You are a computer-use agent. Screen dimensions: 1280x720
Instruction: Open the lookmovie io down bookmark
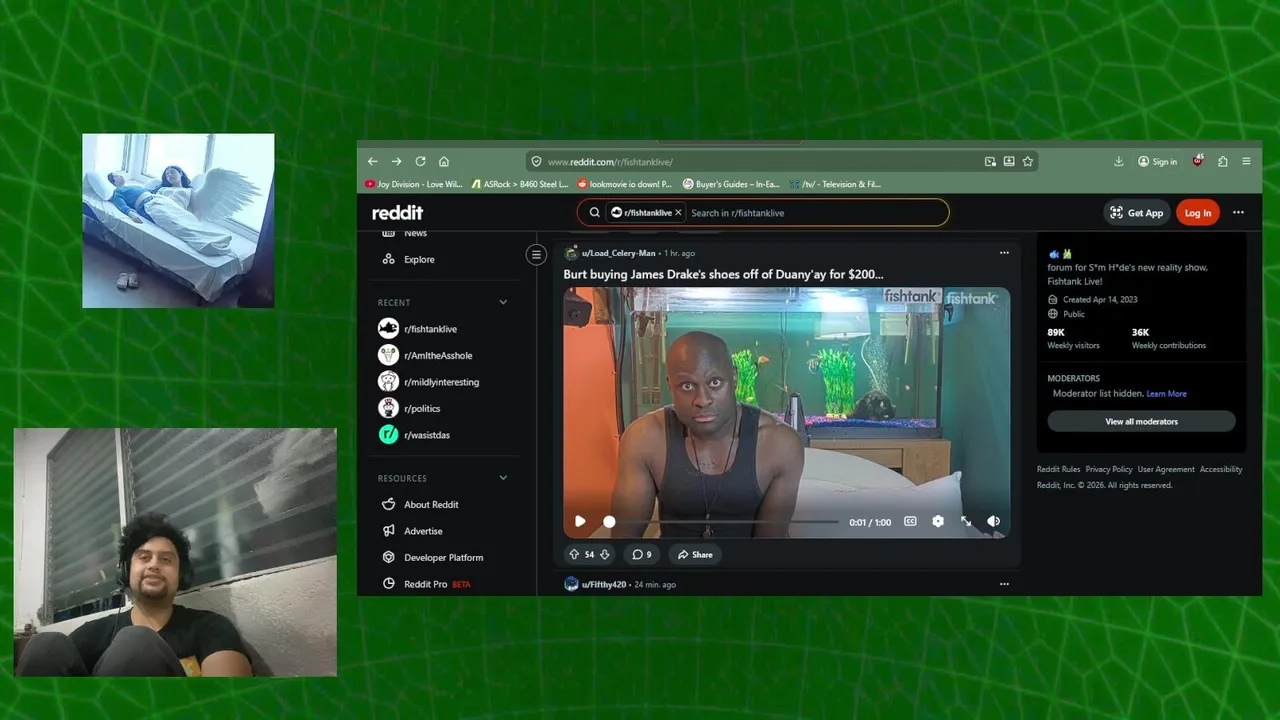point(625,184)
